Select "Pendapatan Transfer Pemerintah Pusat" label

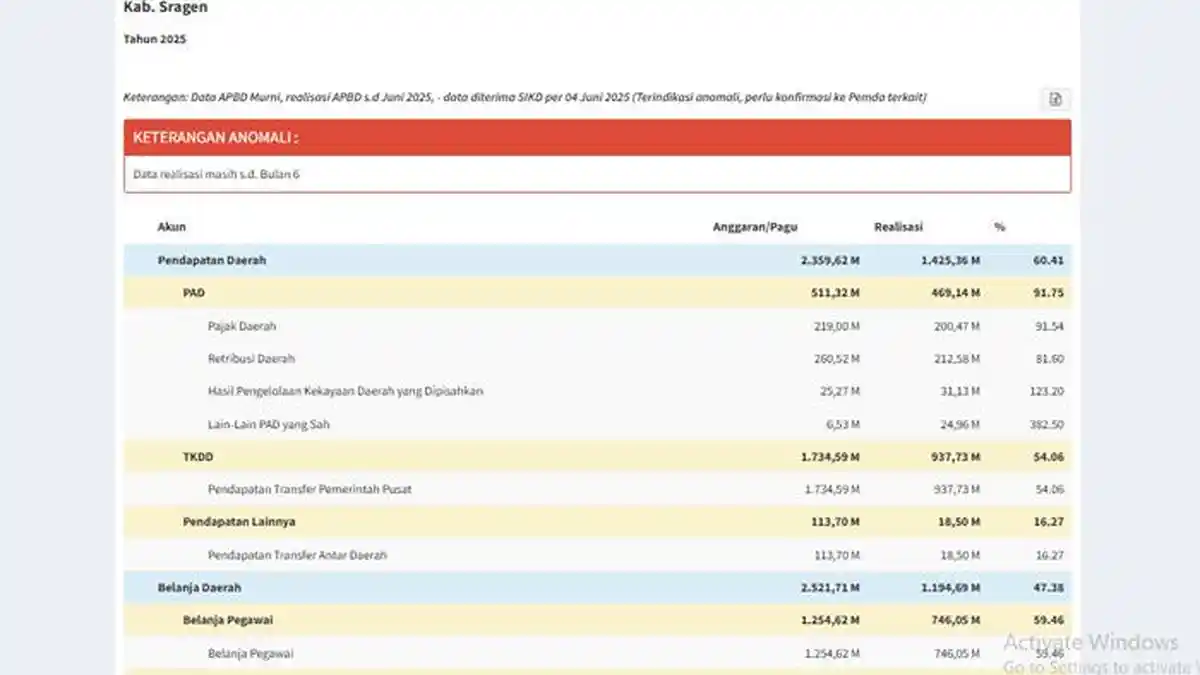(x=309, y=489)
